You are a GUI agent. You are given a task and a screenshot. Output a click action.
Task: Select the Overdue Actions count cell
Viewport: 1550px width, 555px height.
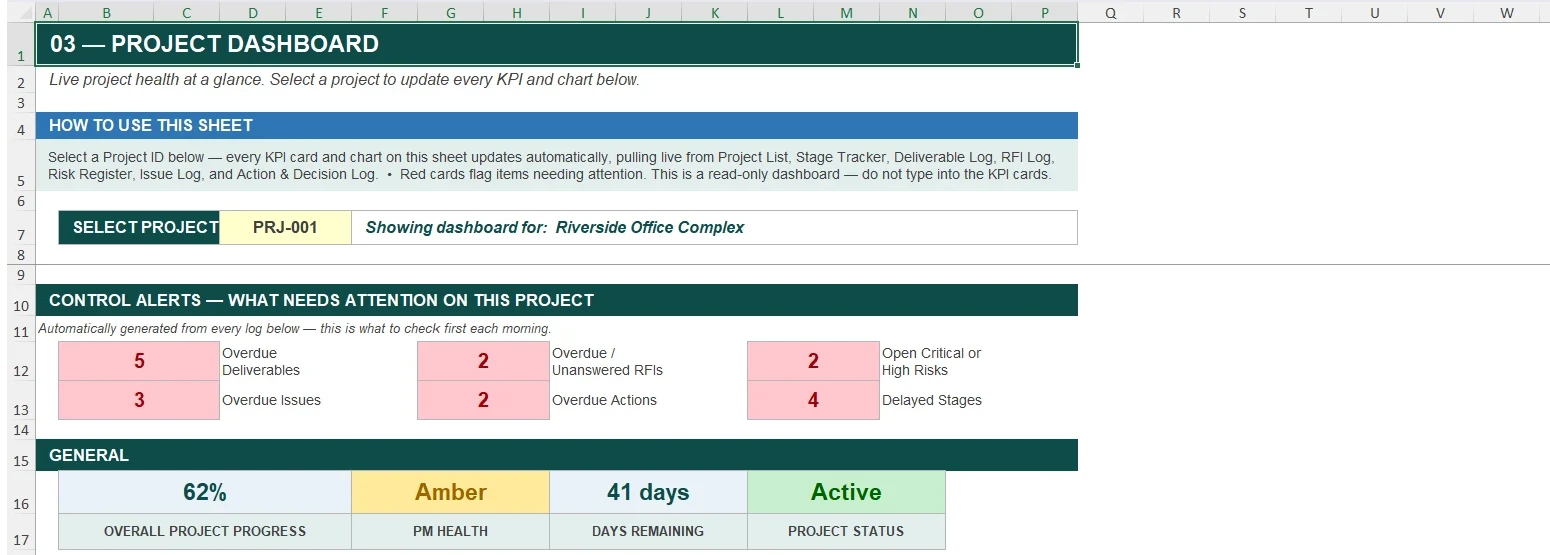point(483,400)
